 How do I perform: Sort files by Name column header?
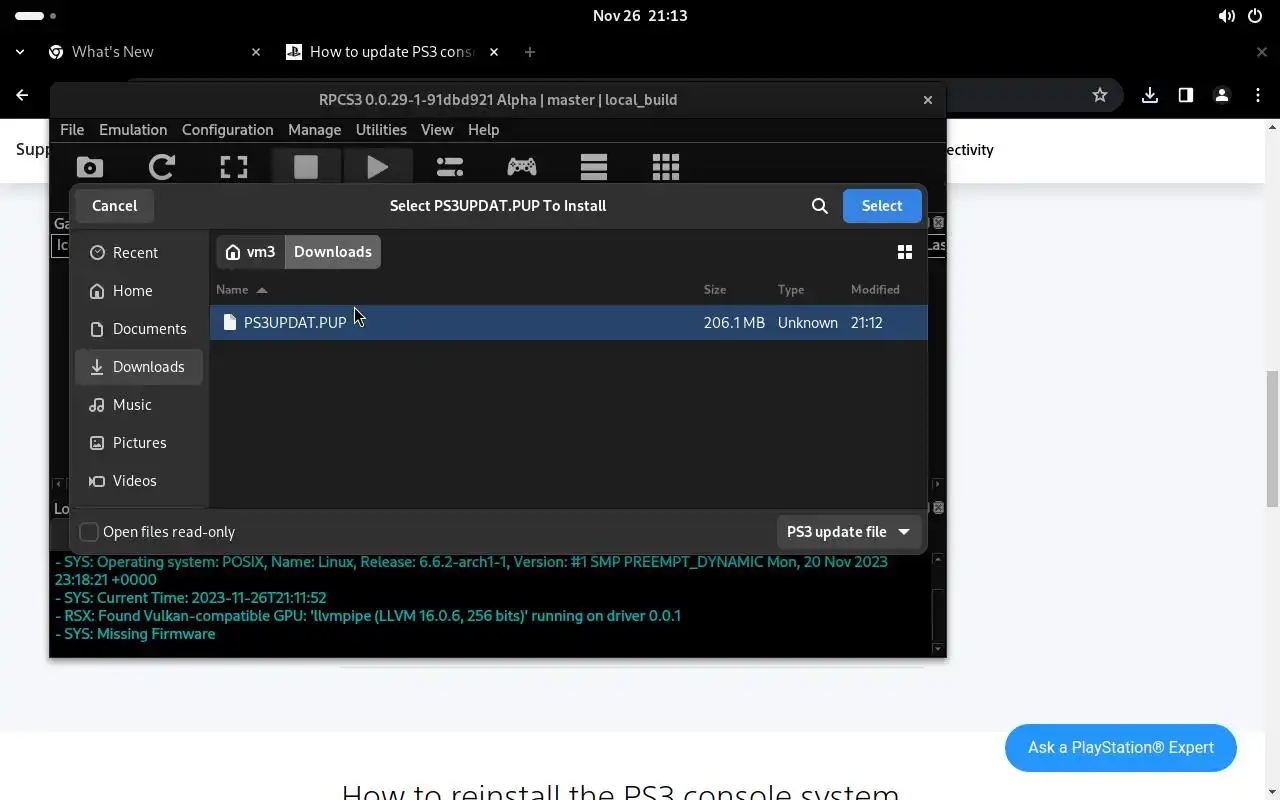[x=242, y=290]
